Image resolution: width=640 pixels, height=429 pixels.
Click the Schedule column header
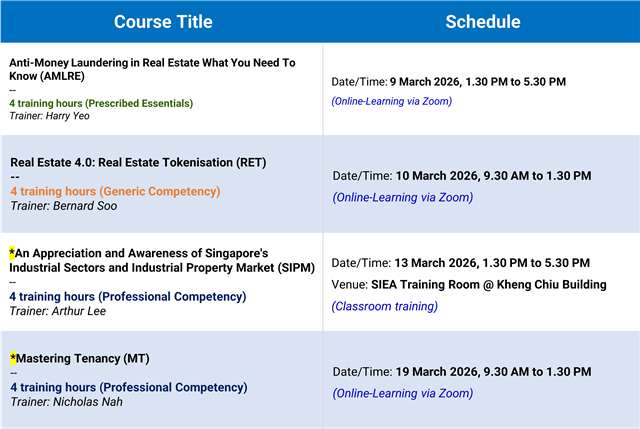pyautogui.click(x=482, y=22)
